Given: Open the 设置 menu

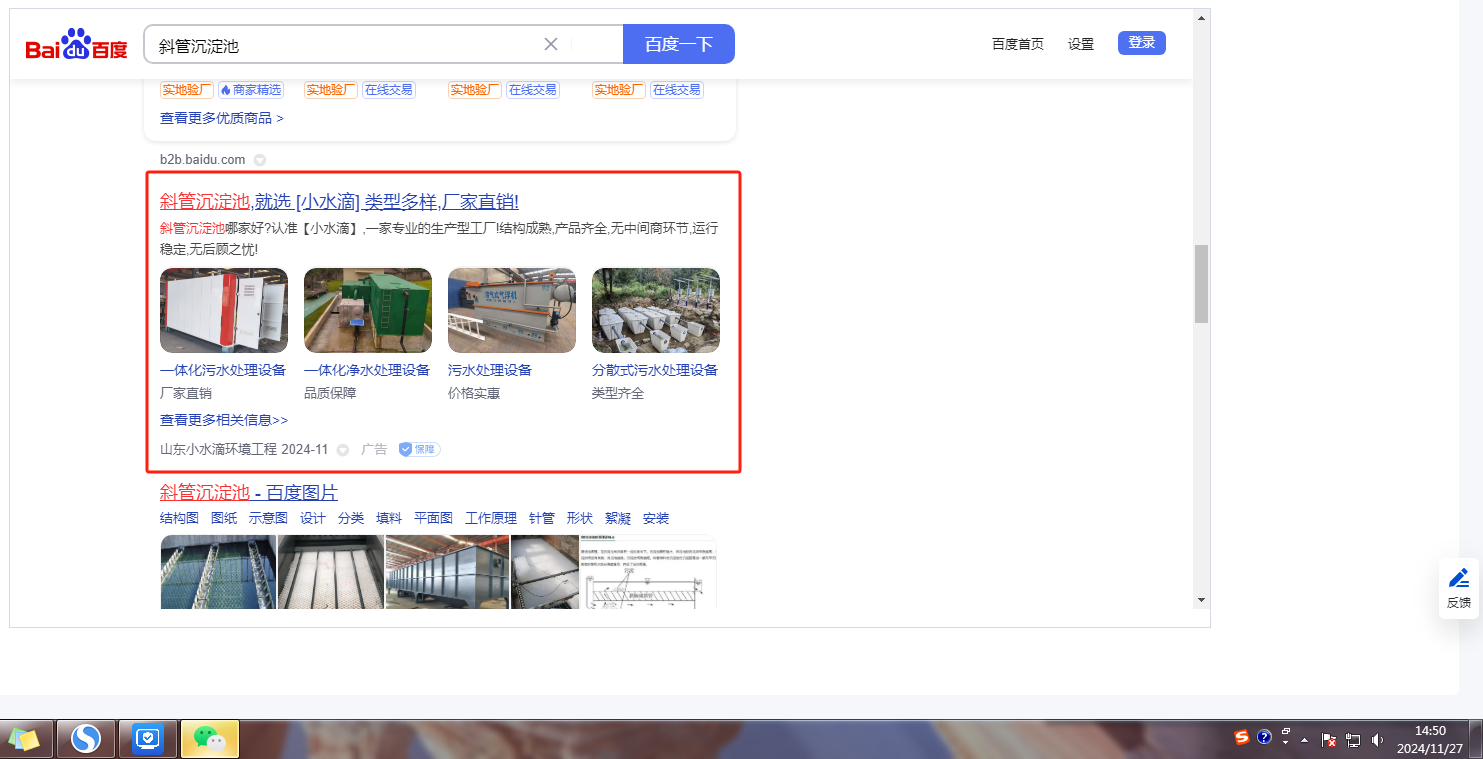Looking at the screenshot, I should [1081, 44].
